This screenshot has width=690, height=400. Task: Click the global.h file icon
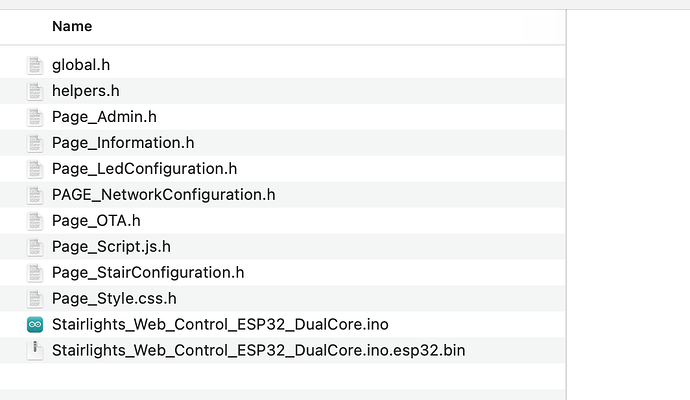[x=35, y=65]
